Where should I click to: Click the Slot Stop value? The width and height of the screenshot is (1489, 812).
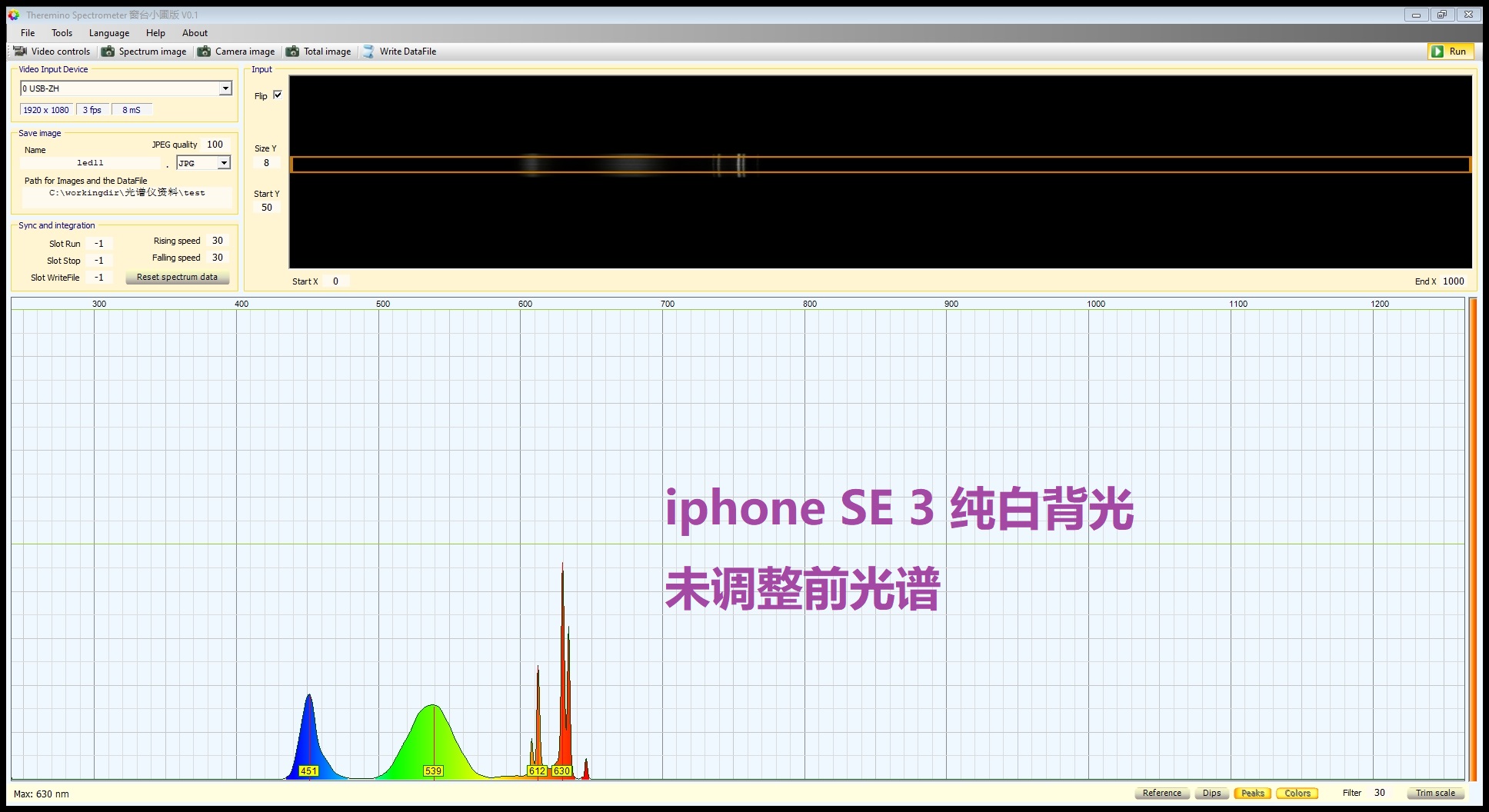(99, 261)
